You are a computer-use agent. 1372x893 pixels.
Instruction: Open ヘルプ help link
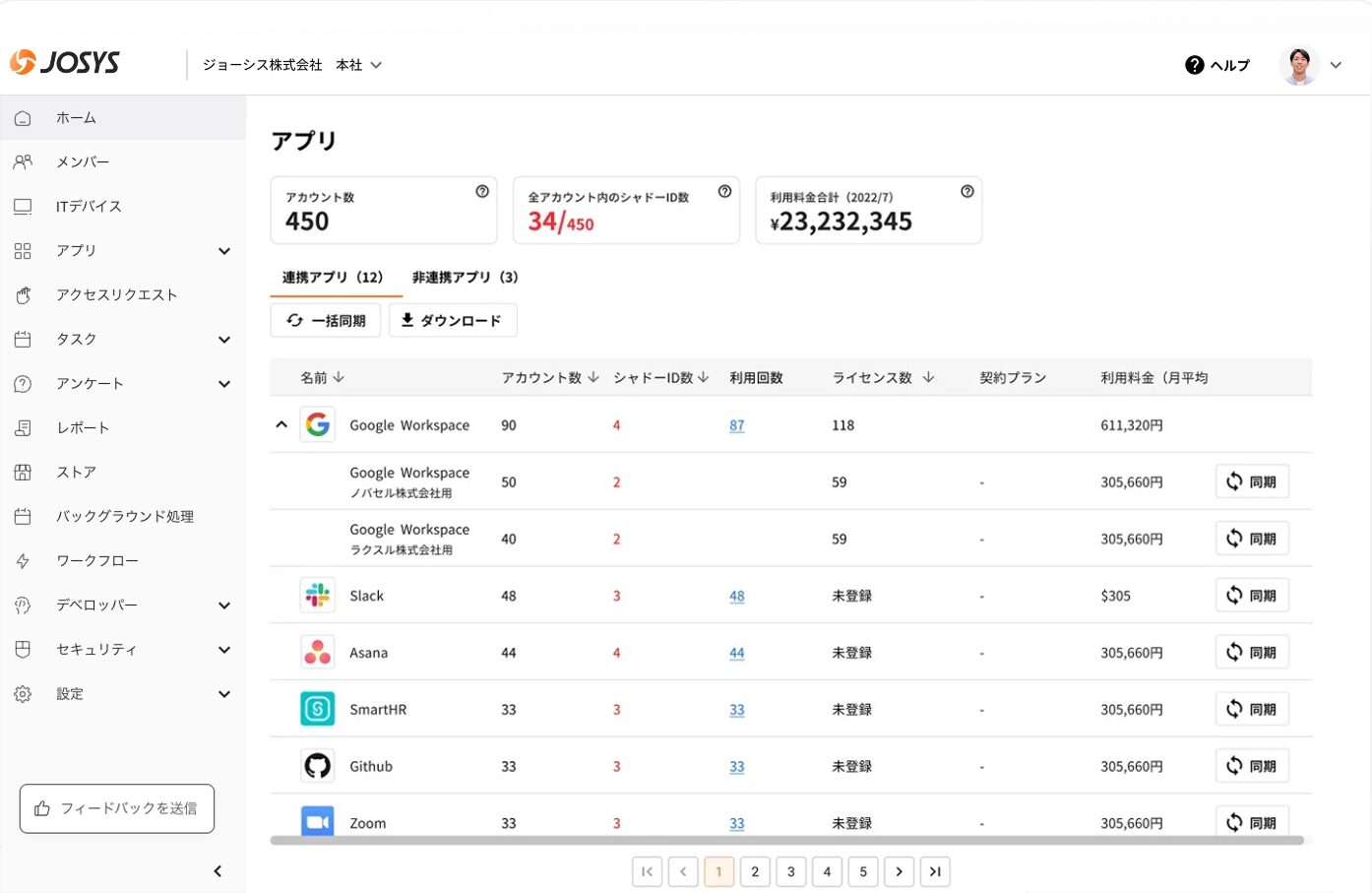pos(1217,65)
